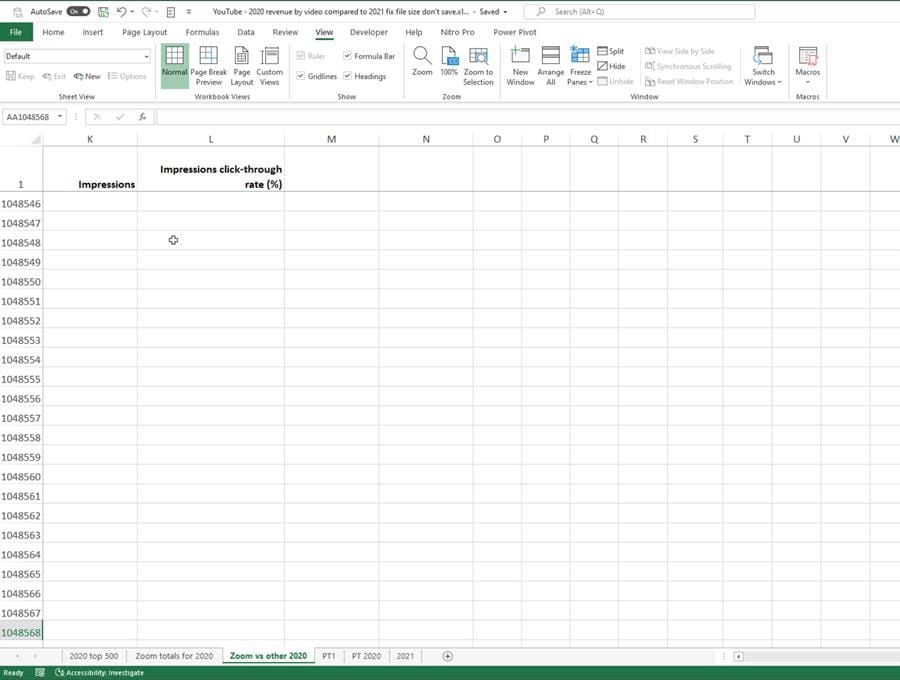This screenshot has width=900, height=680.
Task: Open Page Break Preview
Action: (x=208, y=65)
